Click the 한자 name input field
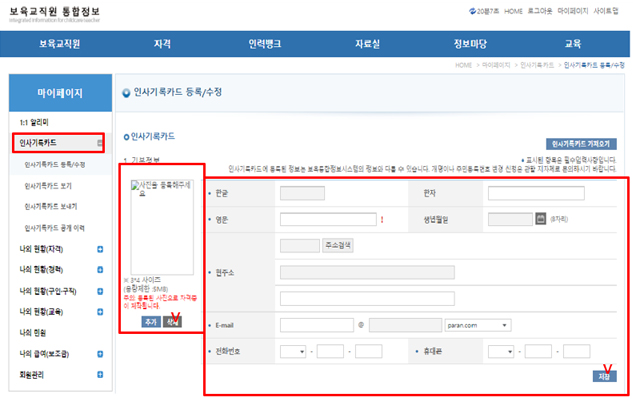Viewport: 635px width, 410px height. pyautogui.click(x=536, y=193)
